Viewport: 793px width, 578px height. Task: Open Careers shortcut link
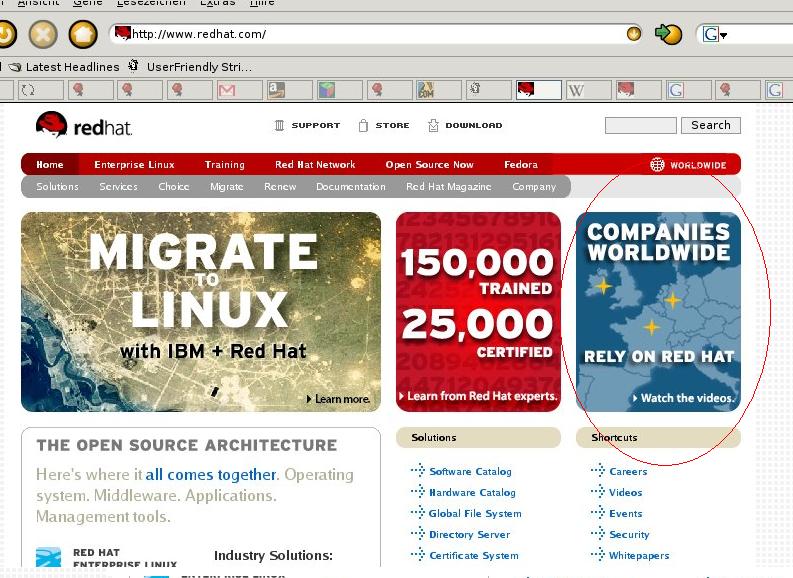click(628, 471)
